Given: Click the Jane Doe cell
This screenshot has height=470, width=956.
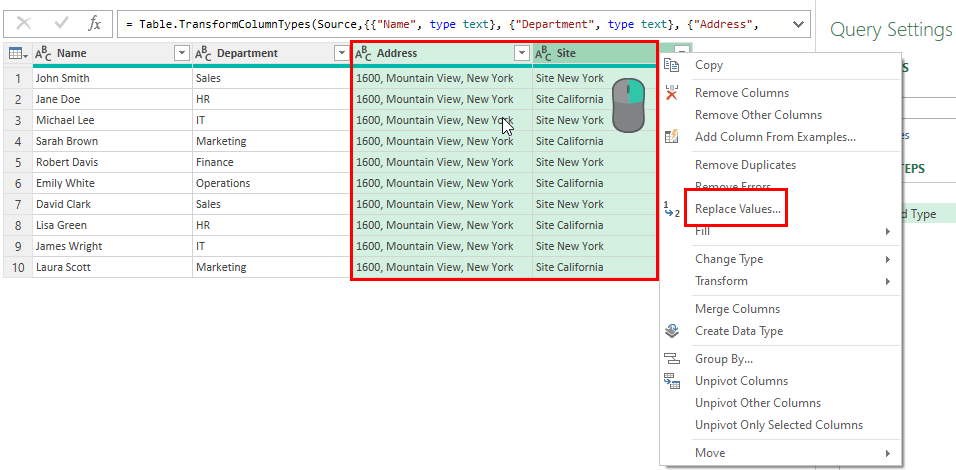Looking at the screenshot, I should point(112,99).
